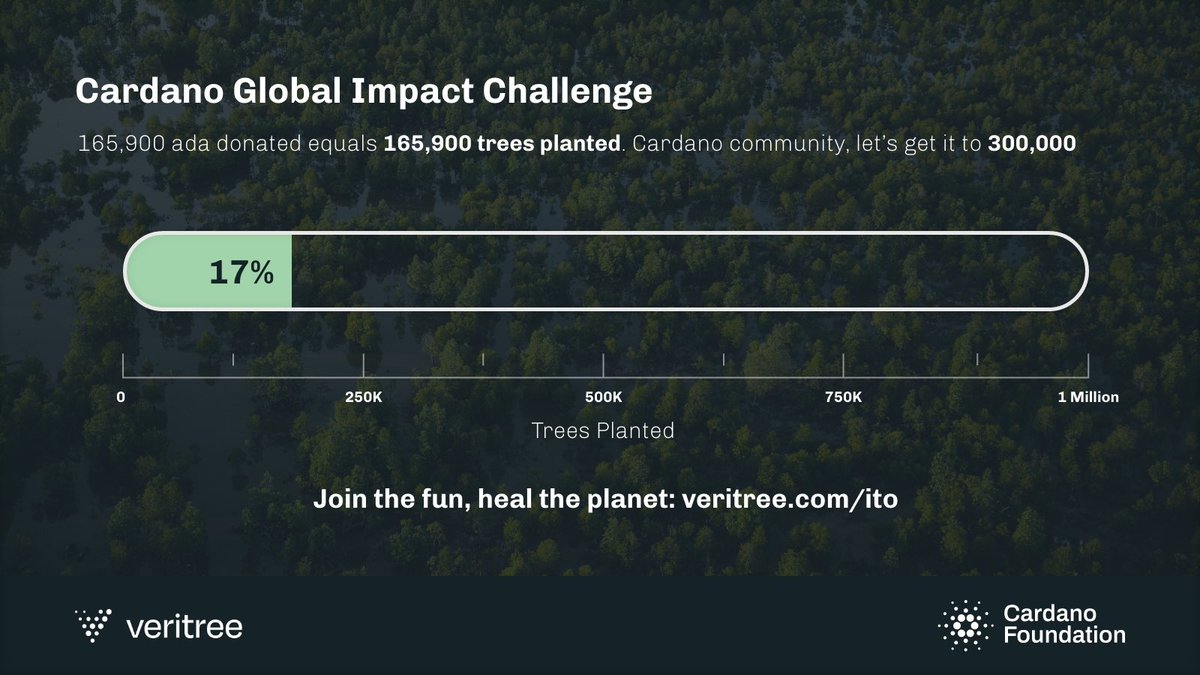Click the Trees Planted axis caption
The image size is (1200, 675).
pyautogui.click(x=603, y=431)
